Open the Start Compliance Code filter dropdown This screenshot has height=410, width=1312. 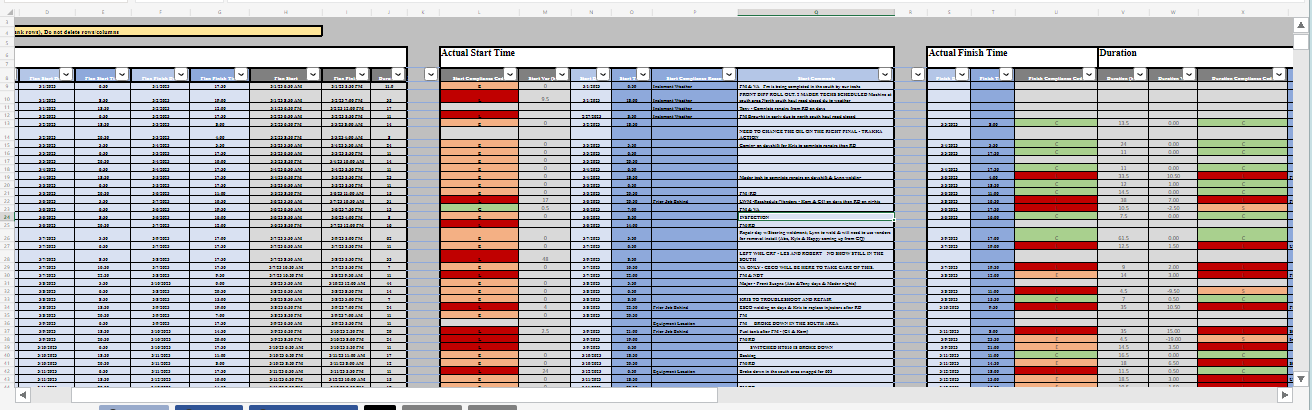[x=511, y=74]
